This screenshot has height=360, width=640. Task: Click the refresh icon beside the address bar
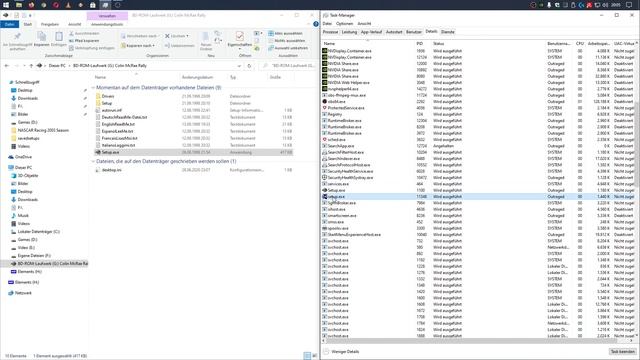(x=249, y=66)
